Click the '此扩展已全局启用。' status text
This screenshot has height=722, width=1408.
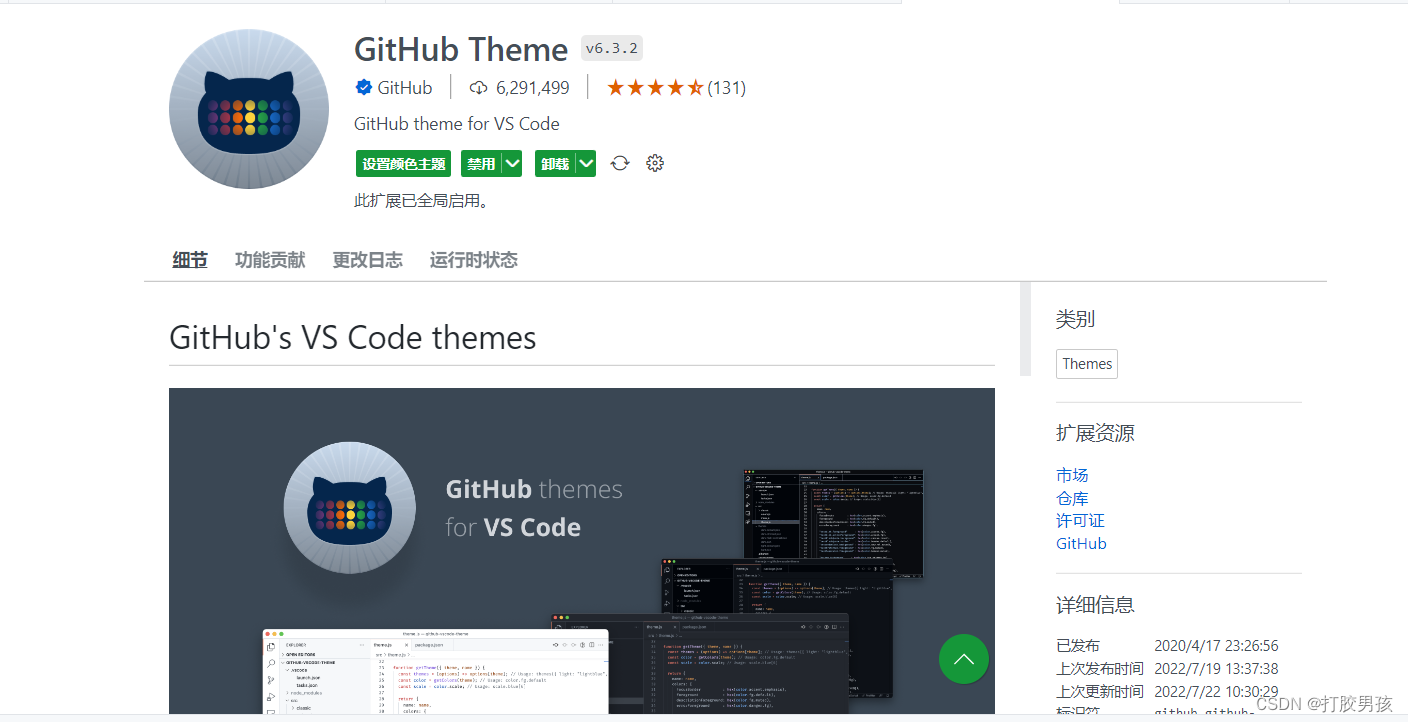(424, 201)
